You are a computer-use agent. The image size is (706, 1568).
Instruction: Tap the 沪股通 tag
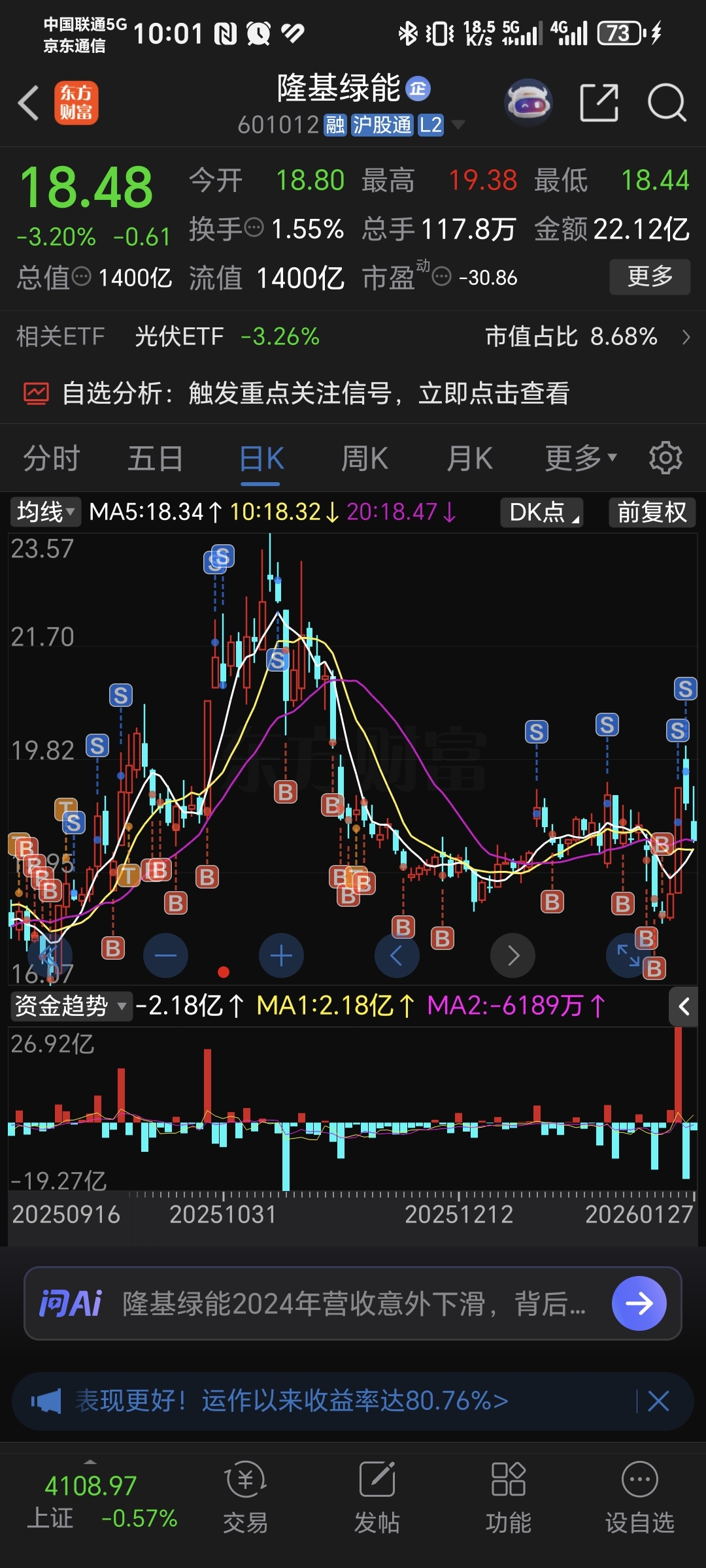point(382,125)
